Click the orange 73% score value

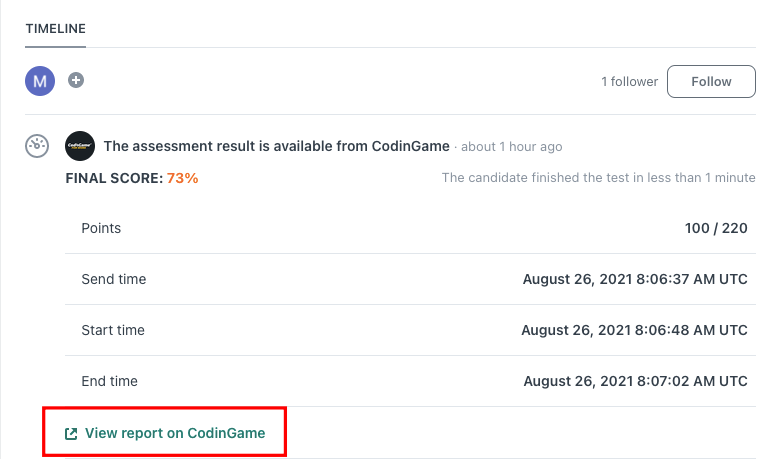(182, 178)
